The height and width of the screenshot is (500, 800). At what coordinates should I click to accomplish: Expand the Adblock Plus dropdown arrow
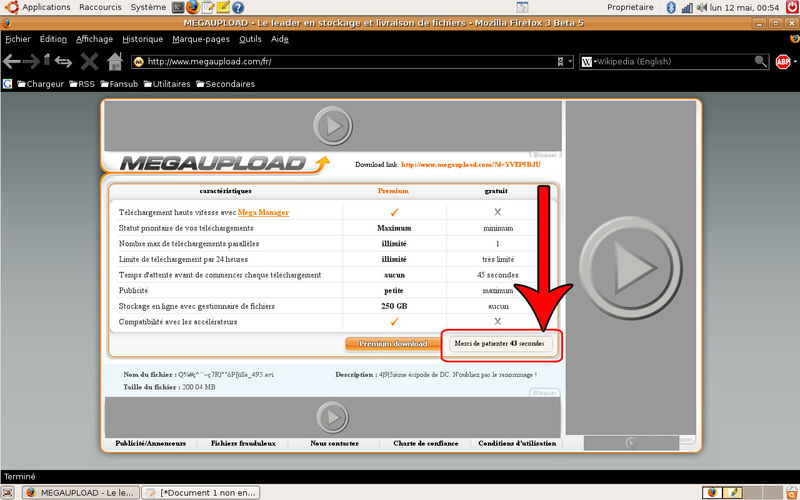[795, 62]
